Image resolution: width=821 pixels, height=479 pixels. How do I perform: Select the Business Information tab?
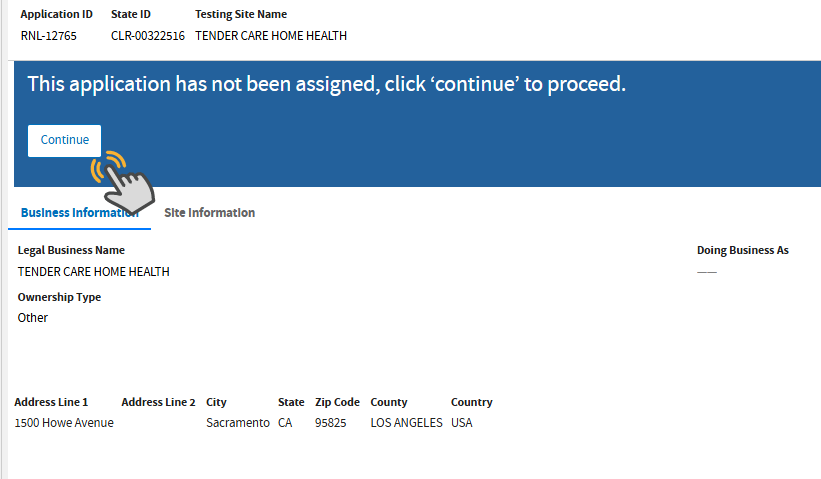pyautogui.click(x=79, y=213)
